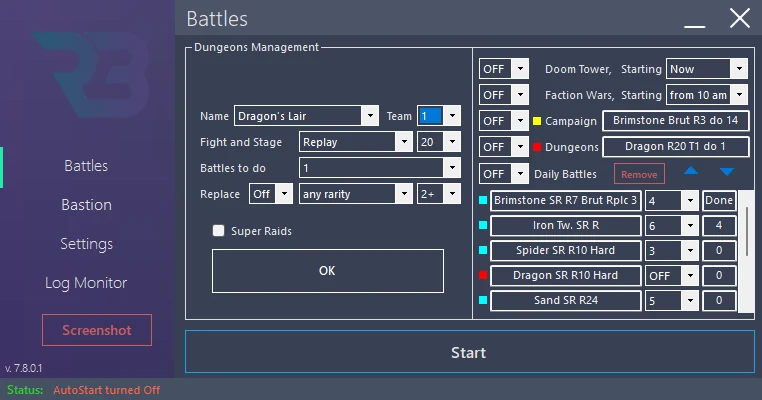The height and width of the screenshot is (400, 762).
Task: Open the Doom Tower Starting Now dropdown
Action: [739, 69]
